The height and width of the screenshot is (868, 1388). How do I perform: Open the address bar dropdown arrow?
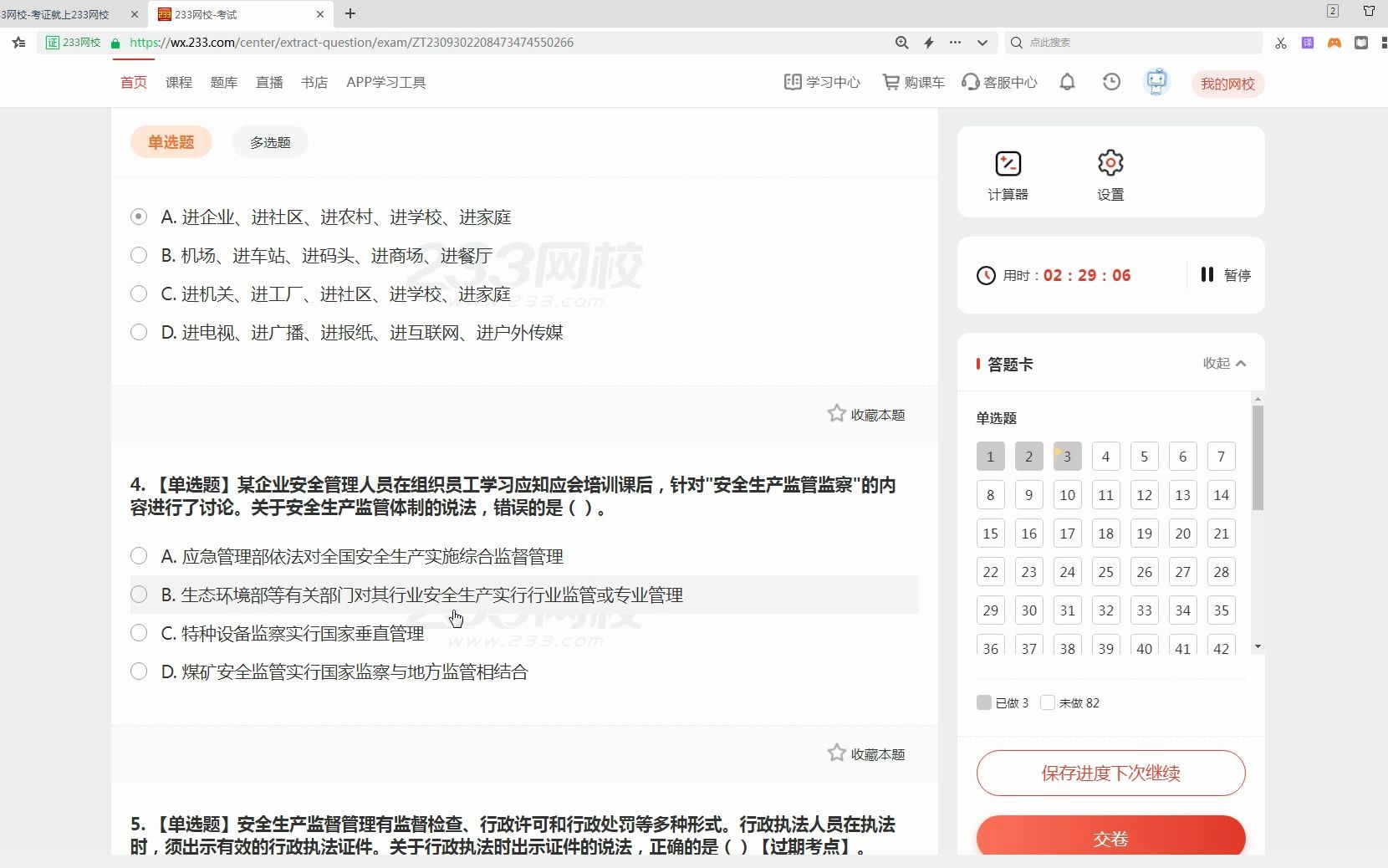(983, 42)
